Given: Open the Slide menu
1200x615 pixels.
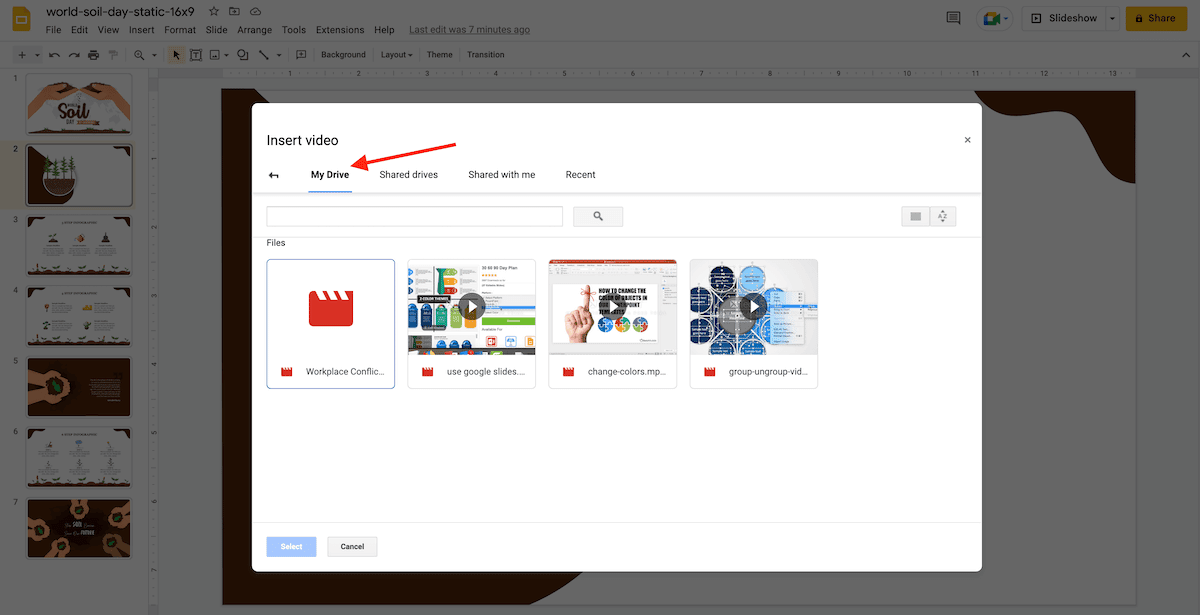Looking at the screenshot, I should [x=216, y=30].
